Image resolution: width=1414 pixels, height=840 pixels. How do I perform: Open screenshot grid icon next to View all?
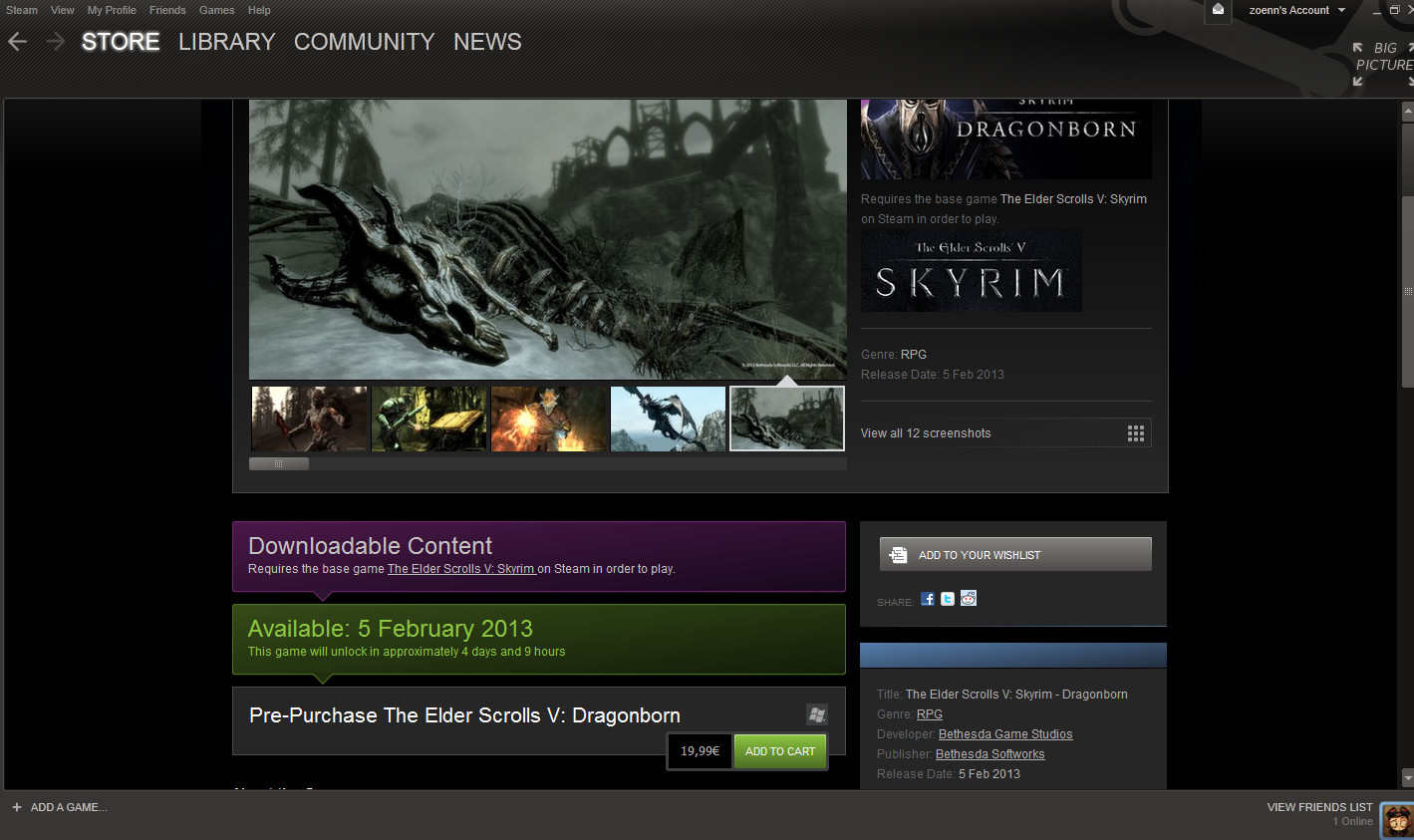(x=1136, y=433)
